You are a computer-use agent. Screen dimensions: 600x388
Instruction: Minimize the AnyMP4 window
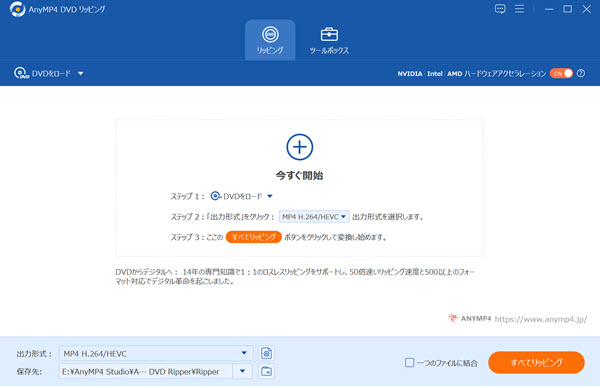549,9
